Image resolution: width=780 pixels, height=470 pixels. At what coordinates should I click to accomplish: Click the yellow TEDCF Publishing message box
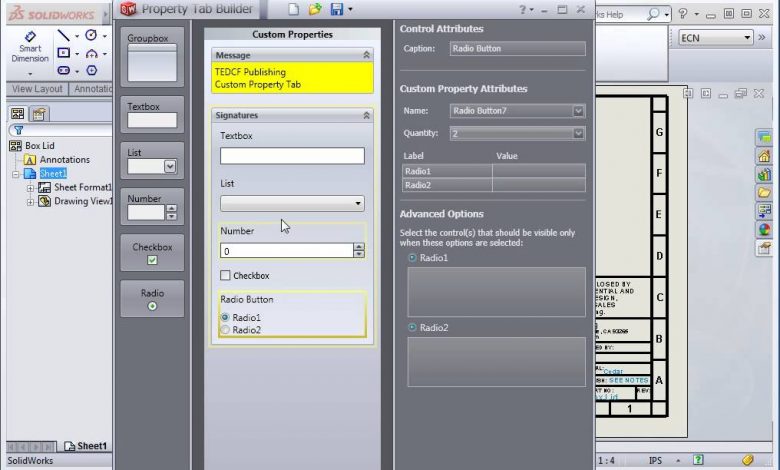[292, 78]
